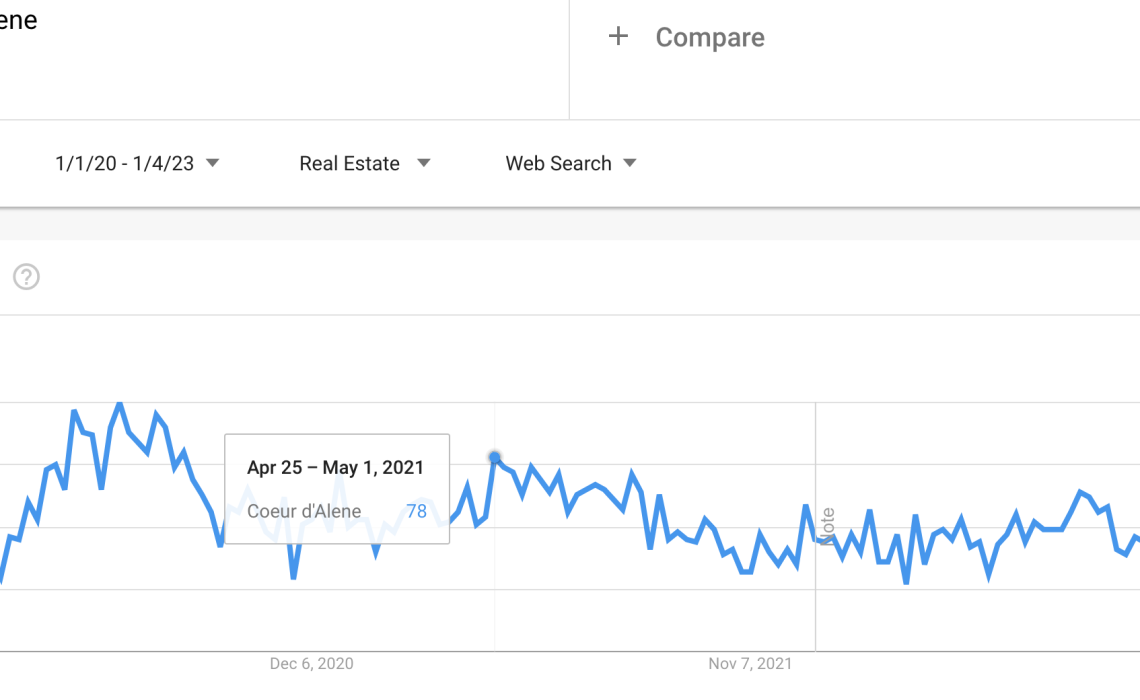This screenshot has width=1140, height=700.
Task: Click the Real Estate category label
Action: point(349,164)
